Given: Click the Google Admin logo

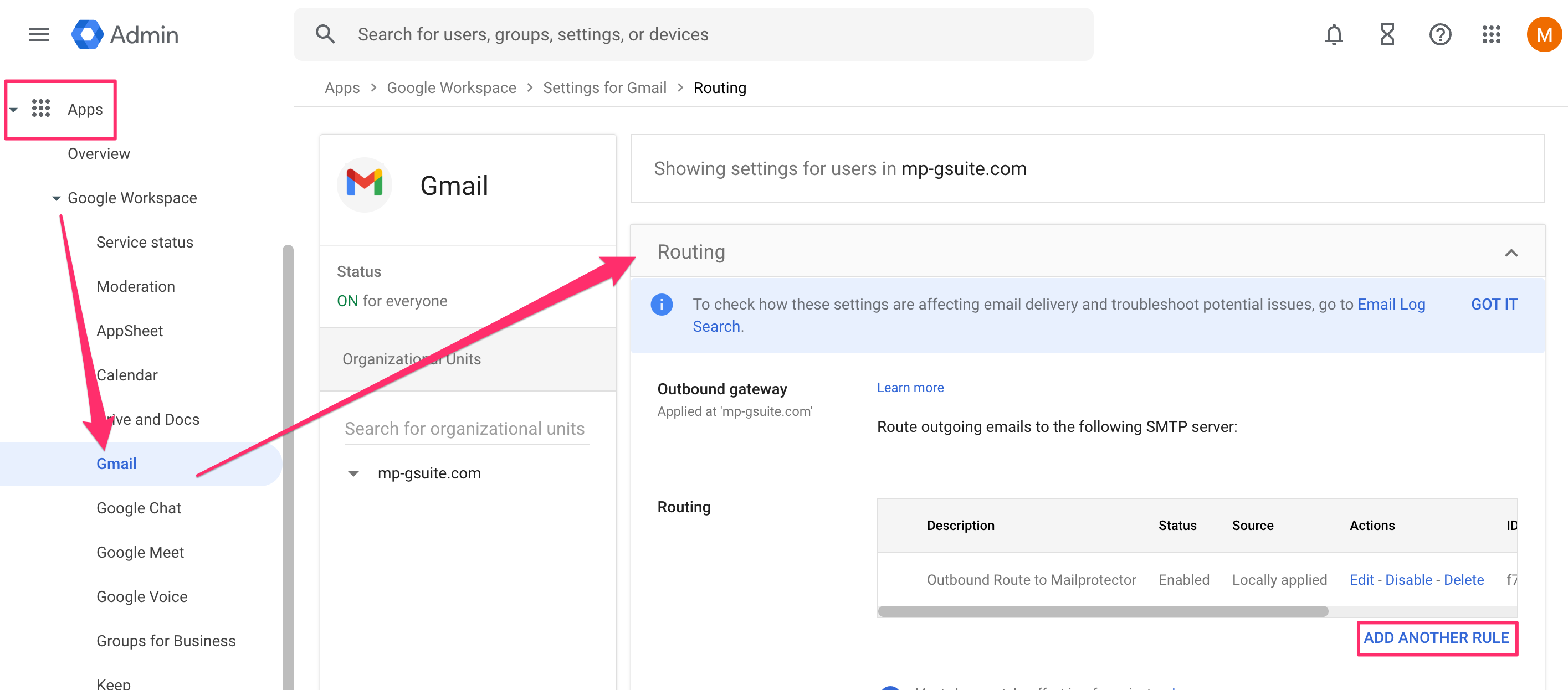Looking at the screenshot, I should click(125, 35).
